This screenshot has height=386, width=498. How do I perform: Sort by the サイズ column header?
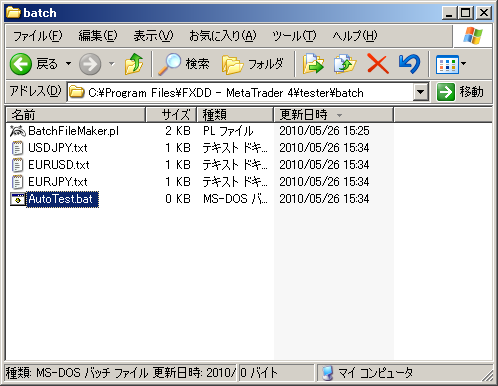[171, 115]
